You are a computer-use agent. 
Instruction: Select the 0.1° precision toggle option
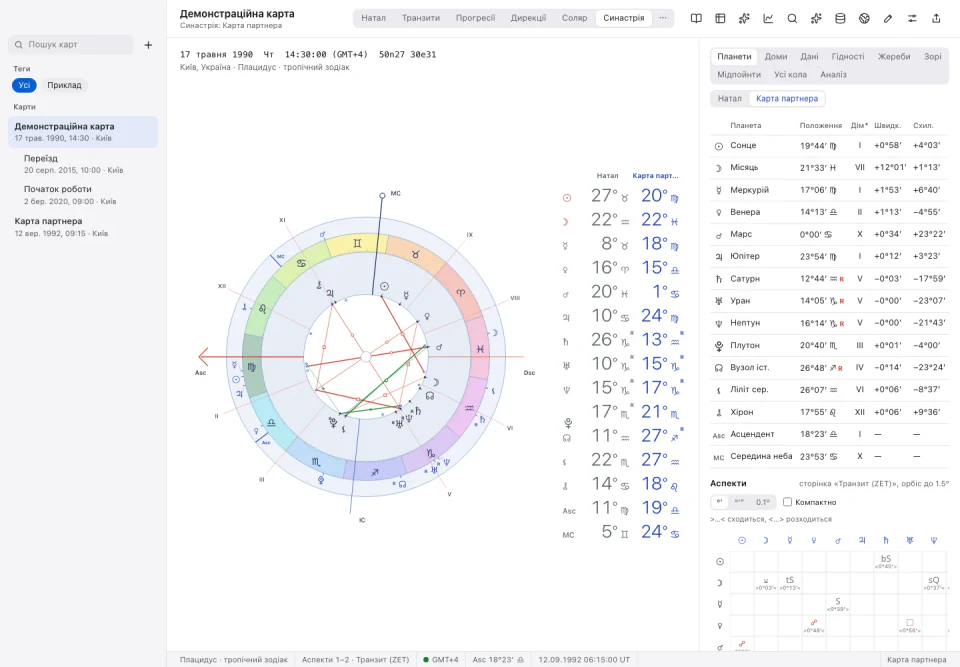pyautogui.click(x=762, y=502)
